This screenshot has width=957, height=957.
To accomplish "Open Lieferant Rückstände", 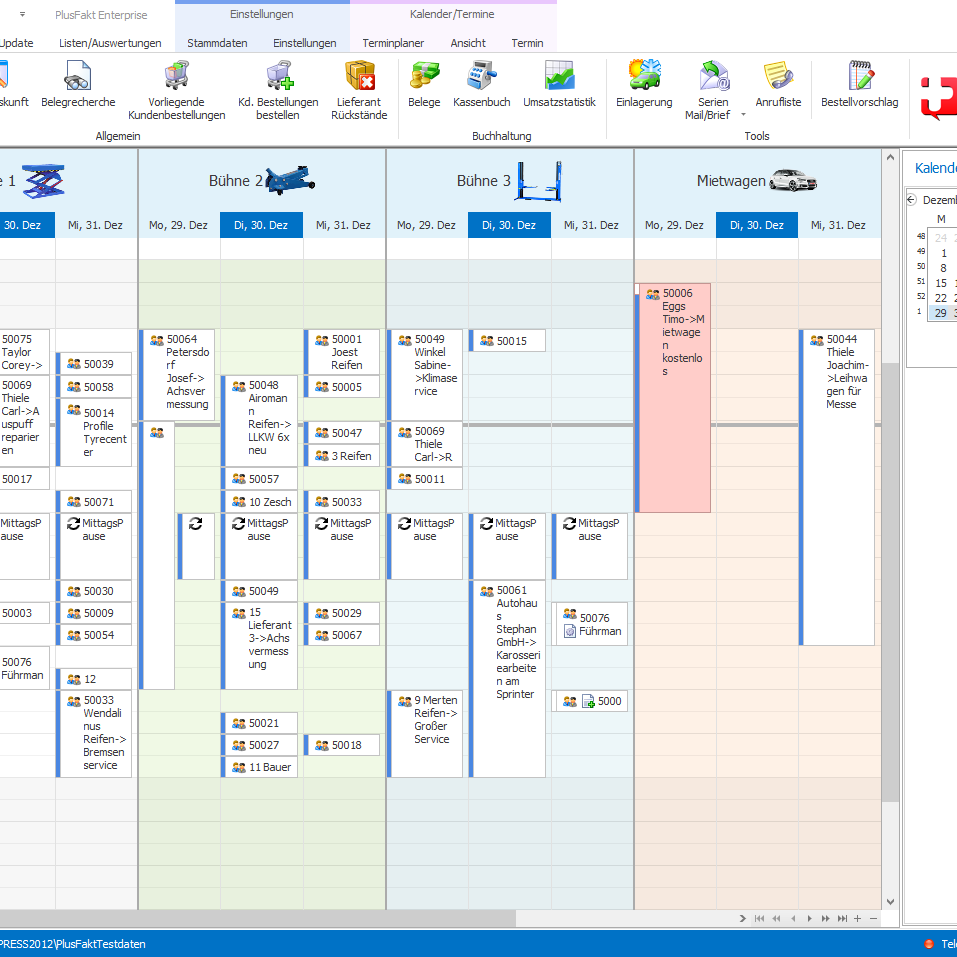I will coord(359,90).
